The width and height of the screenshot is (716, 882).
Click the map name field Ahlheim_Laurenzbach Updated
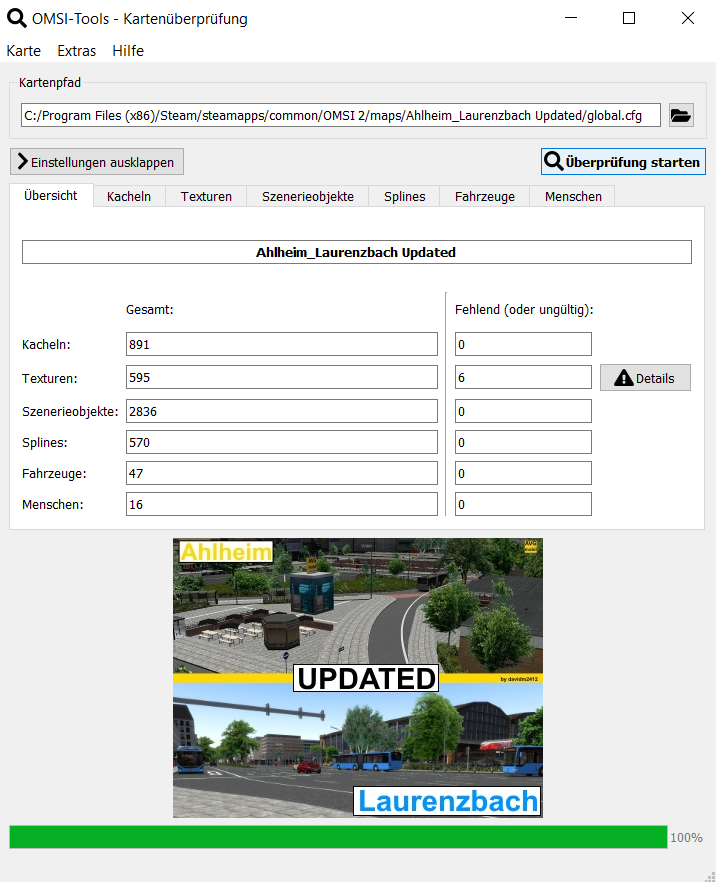point(356,252)
